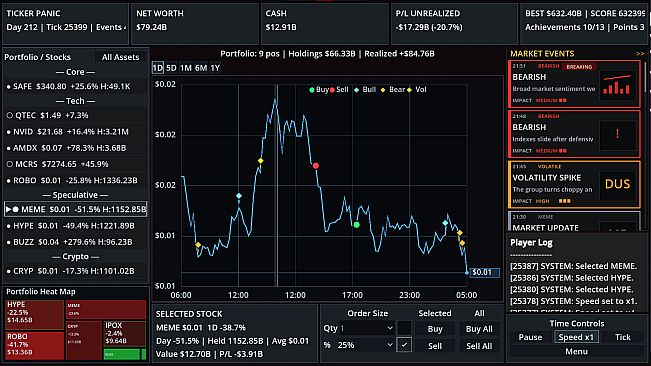Click the Market Events scrollbar
Viewport: 651px width, 366px height.
(x=645, y=78)
